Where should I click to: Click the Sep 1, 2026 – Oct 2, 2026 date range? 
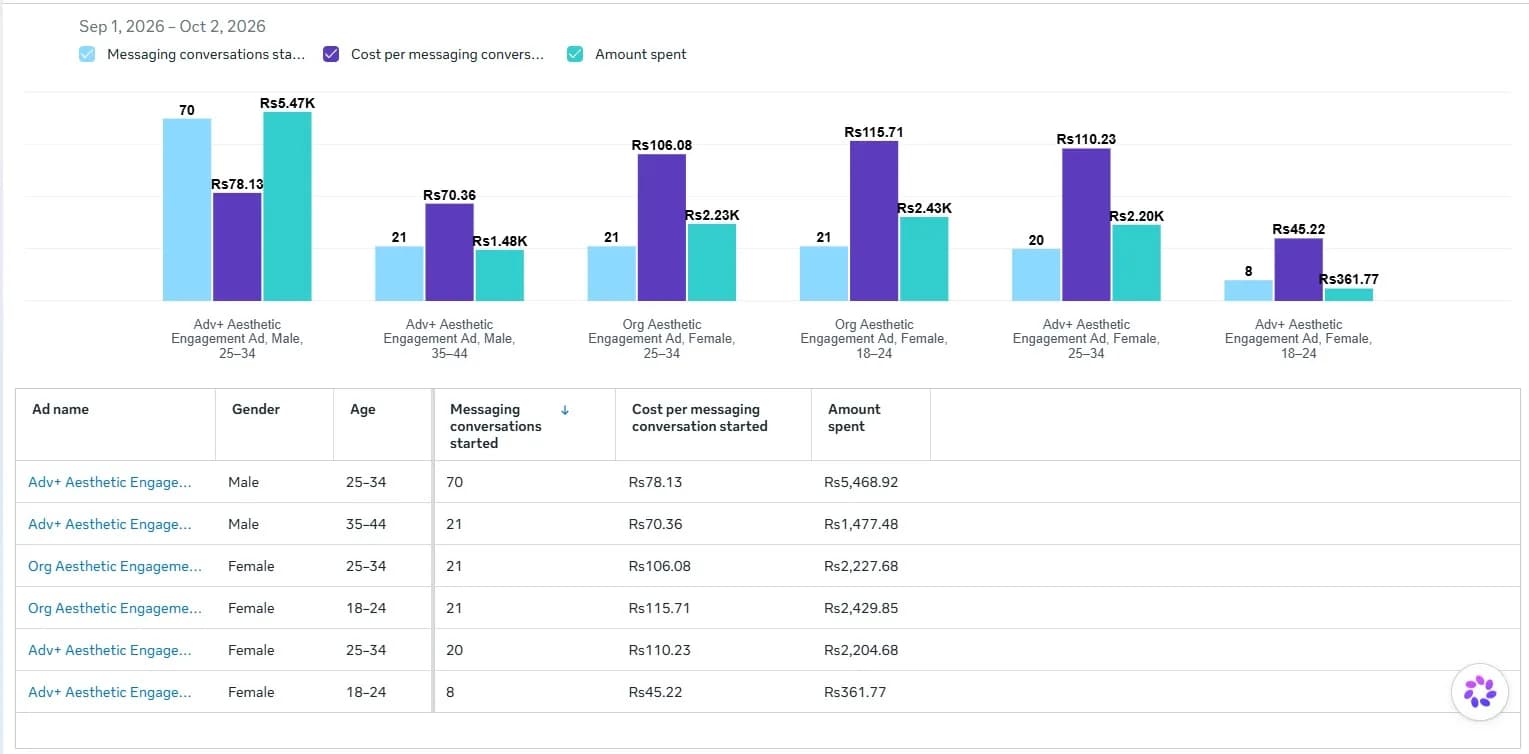coord(173,26)
